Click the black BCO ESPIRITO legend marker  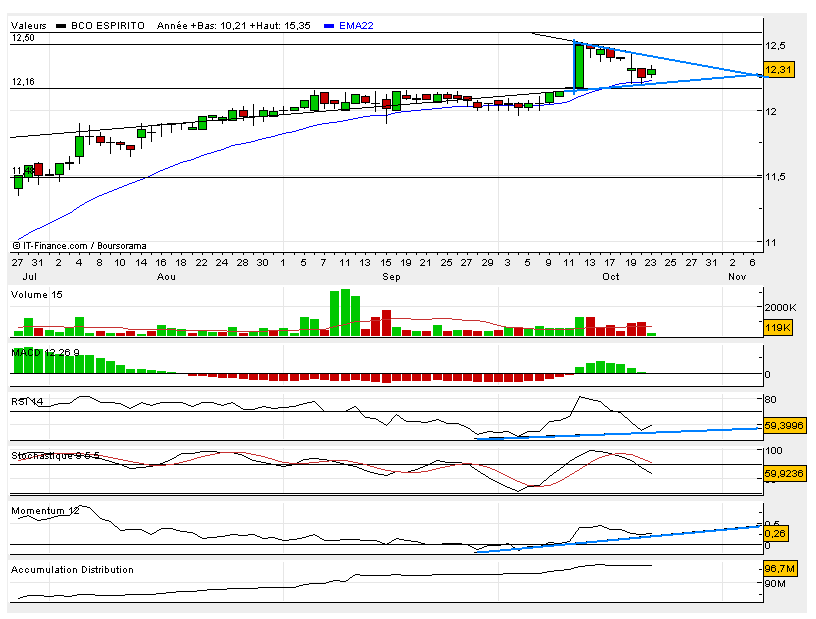(x=61, y=26)
